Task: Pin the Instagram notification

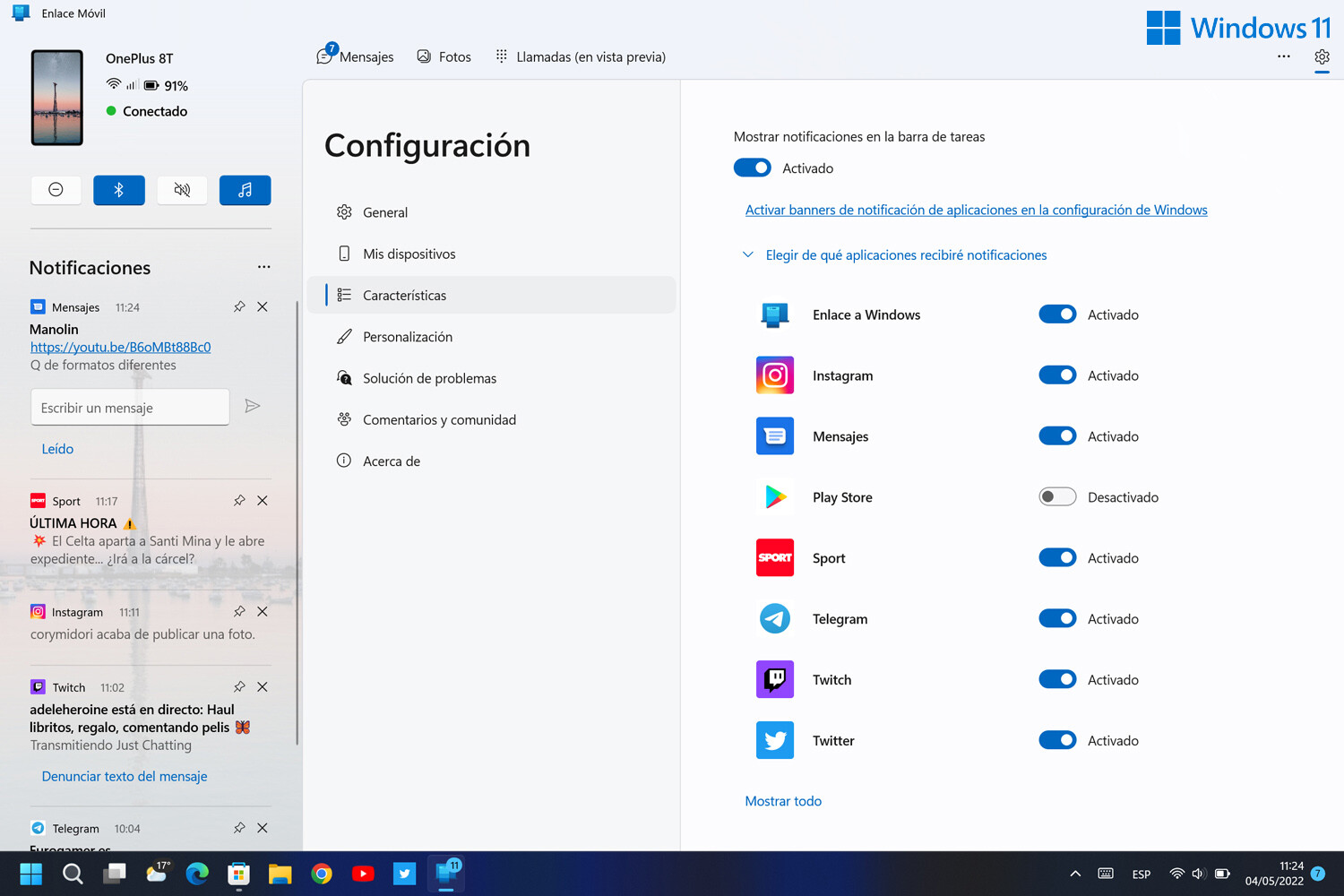Action: [x=239, y=612]
